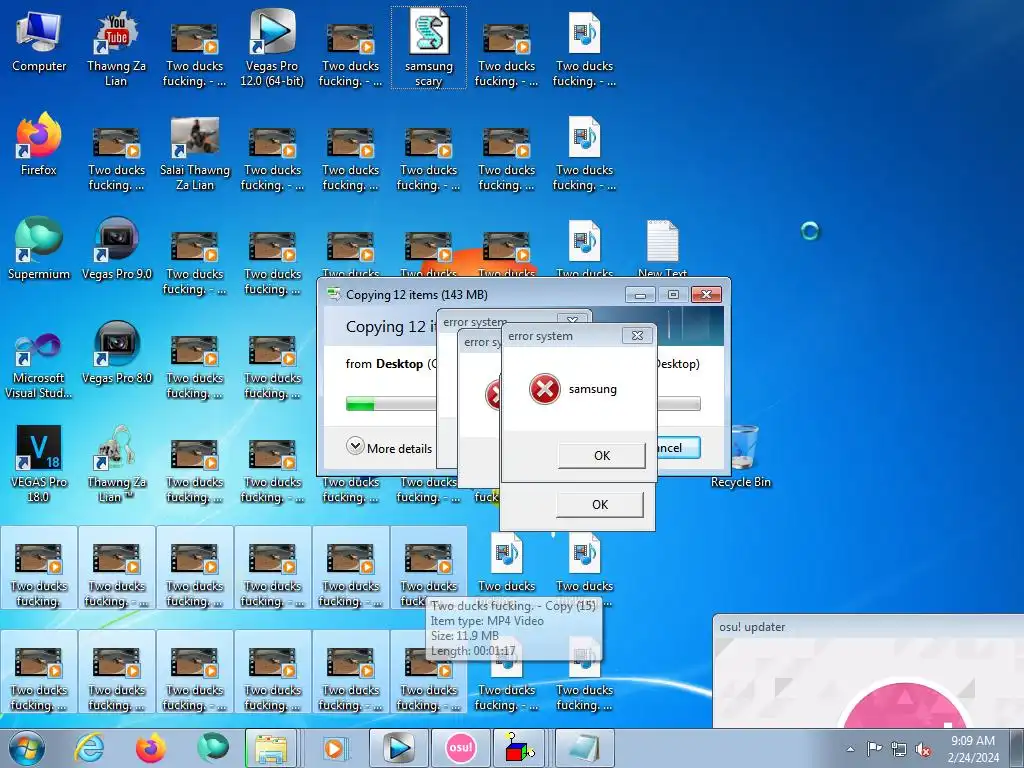This screenshot has width=1024, height=768.
Task: Click OK on the error dialog behind
Action: 600,504
